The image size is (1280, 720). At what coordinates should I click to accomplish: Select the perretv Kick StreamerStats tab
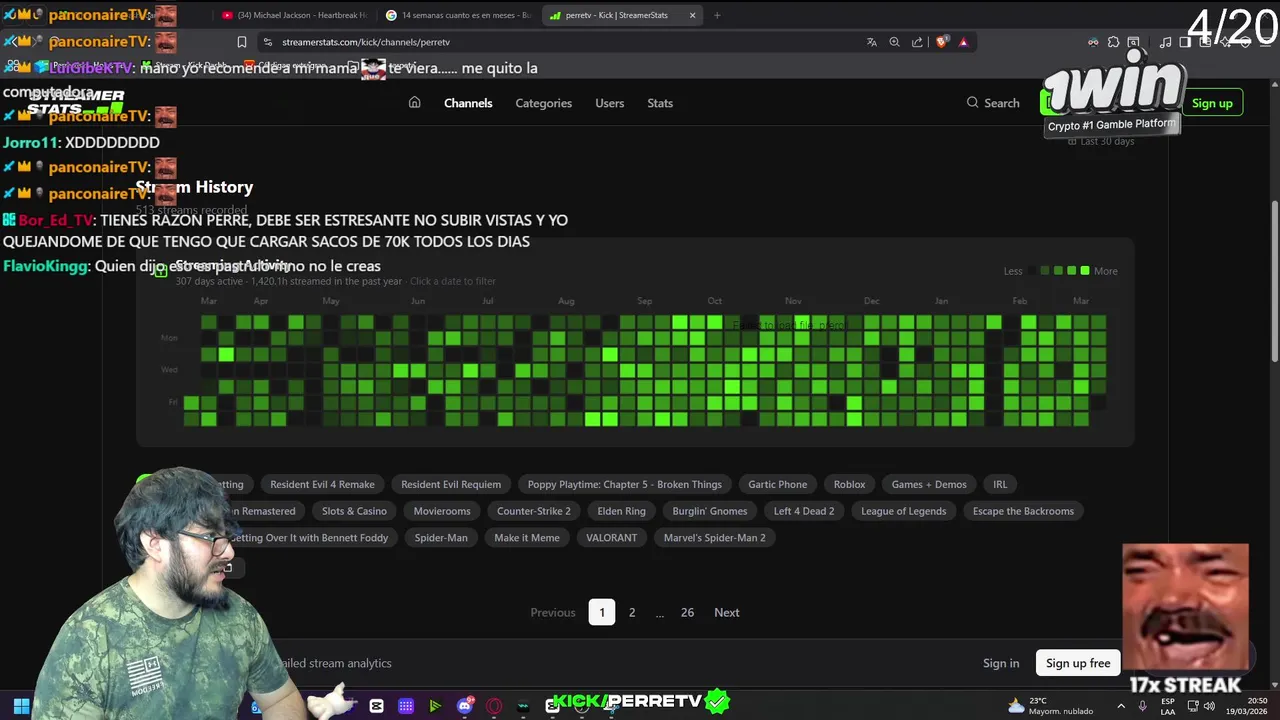coord(622,15)
